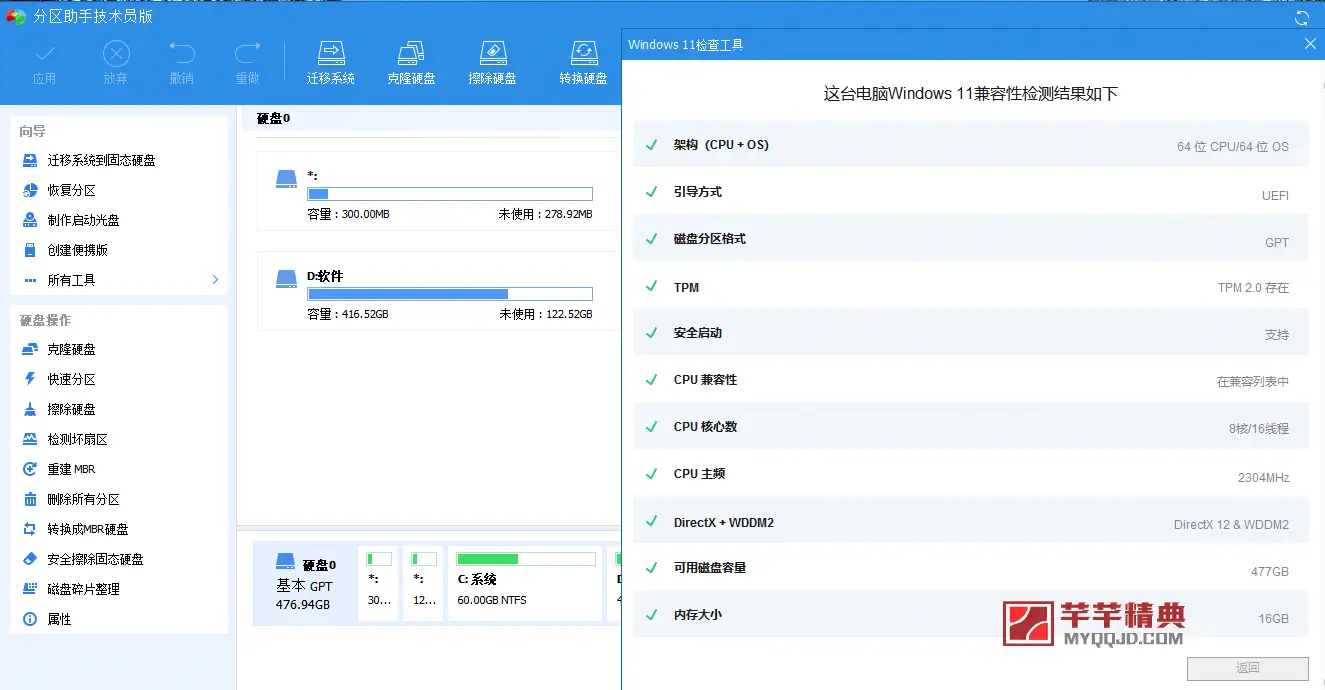
Task: Click the D:软件 partition drive icon
Action: tap(287, 279)
